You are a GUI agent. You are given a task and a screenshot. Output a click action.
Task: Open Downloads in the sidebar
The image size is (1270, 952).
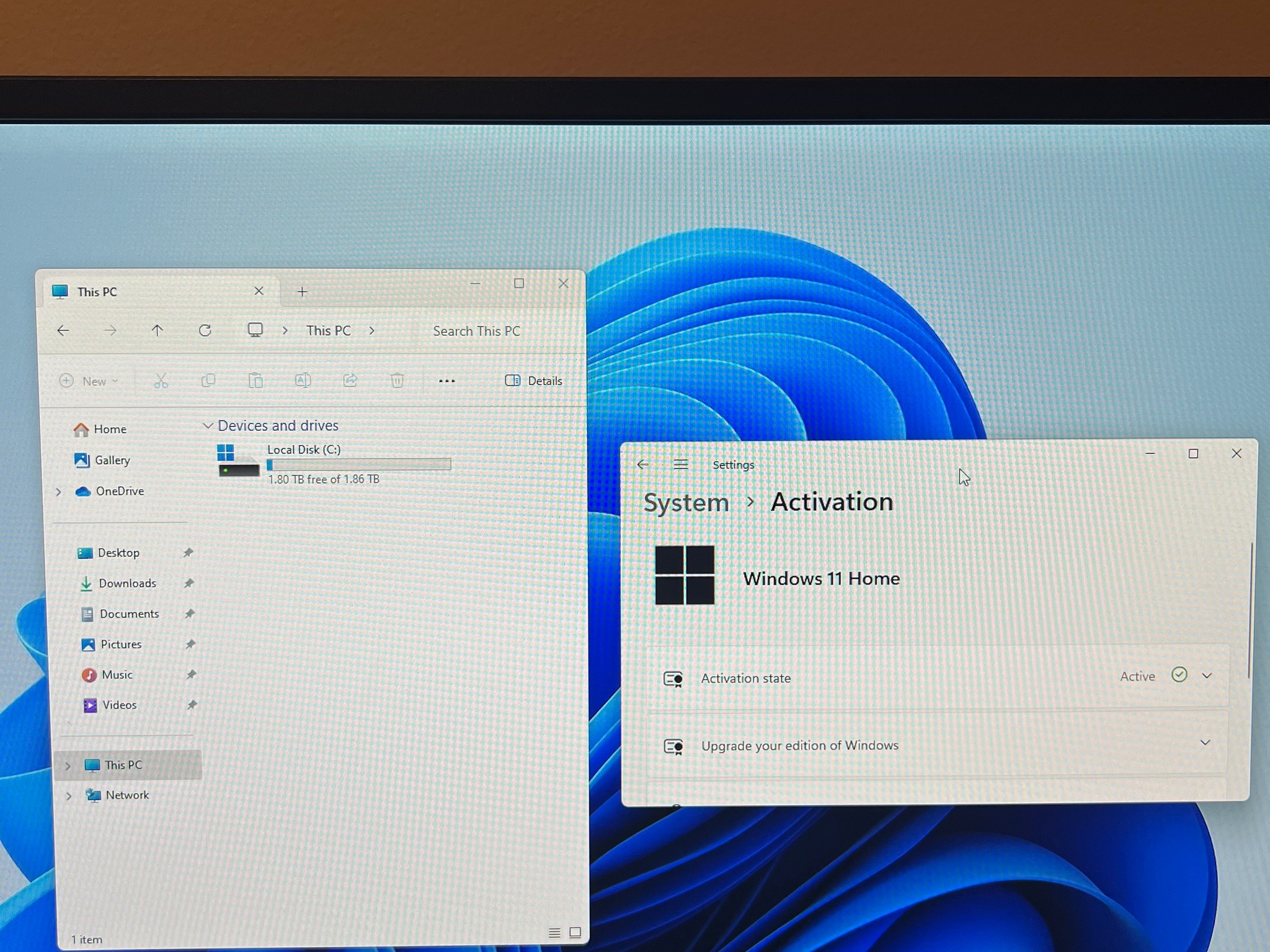pyautogui.click(x=127, y=583)
